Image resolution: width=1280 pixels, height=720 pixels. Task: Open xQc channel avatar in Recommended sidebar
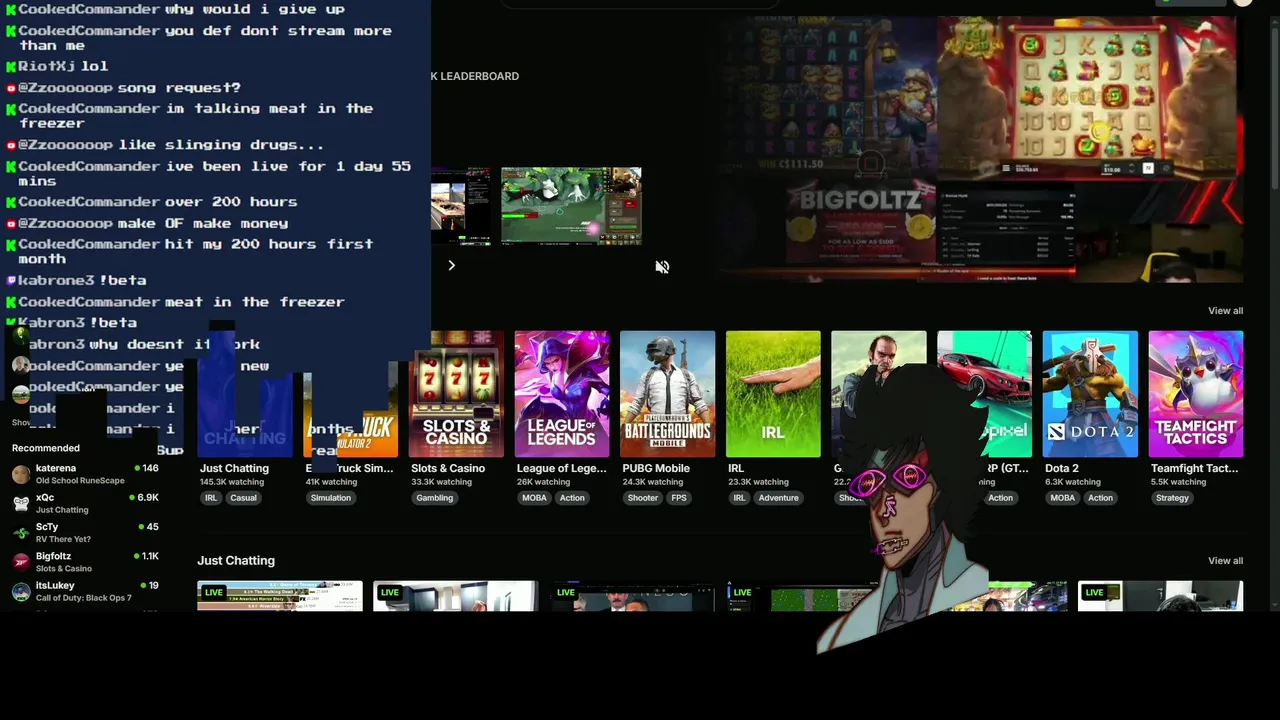(x=21, y=503)
